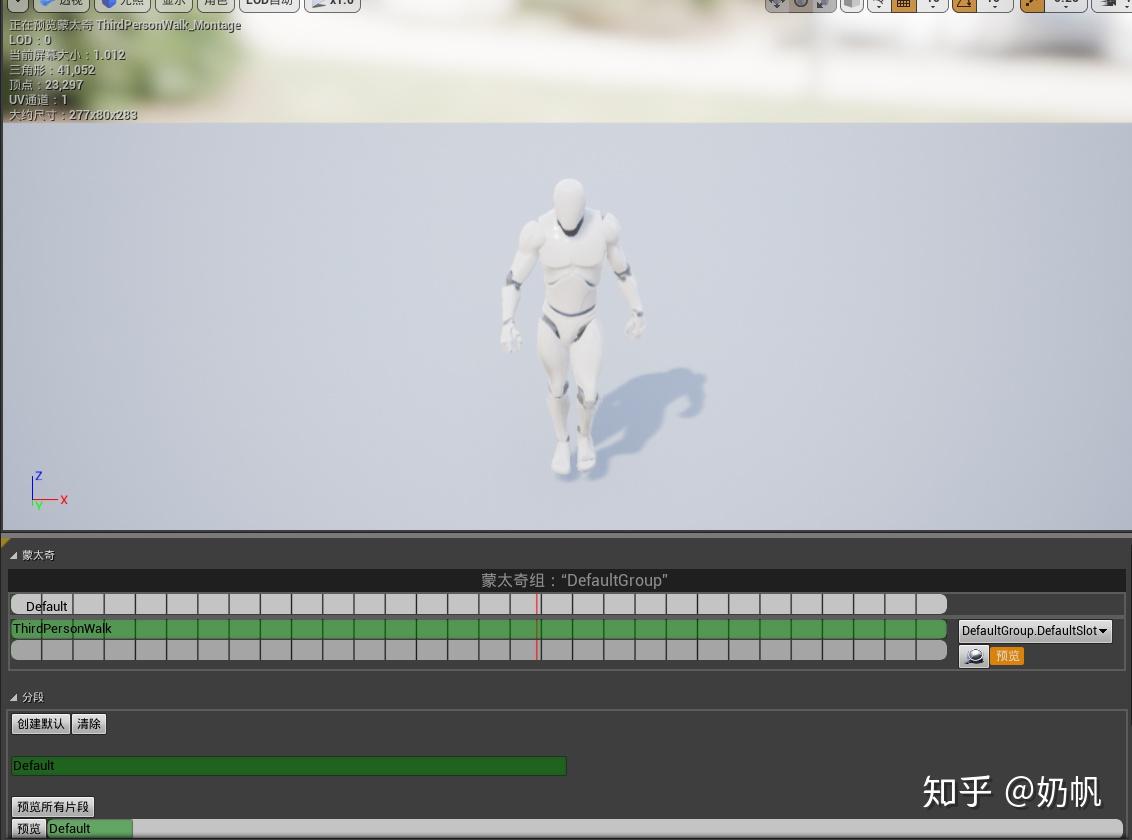Toggle rotation snapping in the viewport toolbar
The height and width of the screenshot is (840, 1132).
[x=963, y=5]
